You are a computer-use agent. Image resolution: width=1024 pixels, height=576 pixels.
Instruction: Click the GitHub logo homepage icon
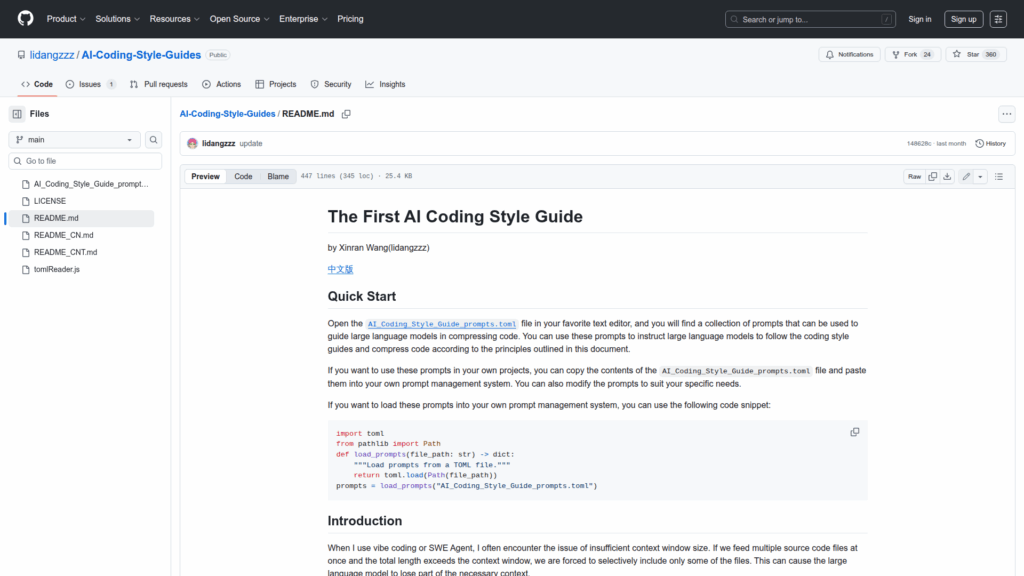coord(25,19)
